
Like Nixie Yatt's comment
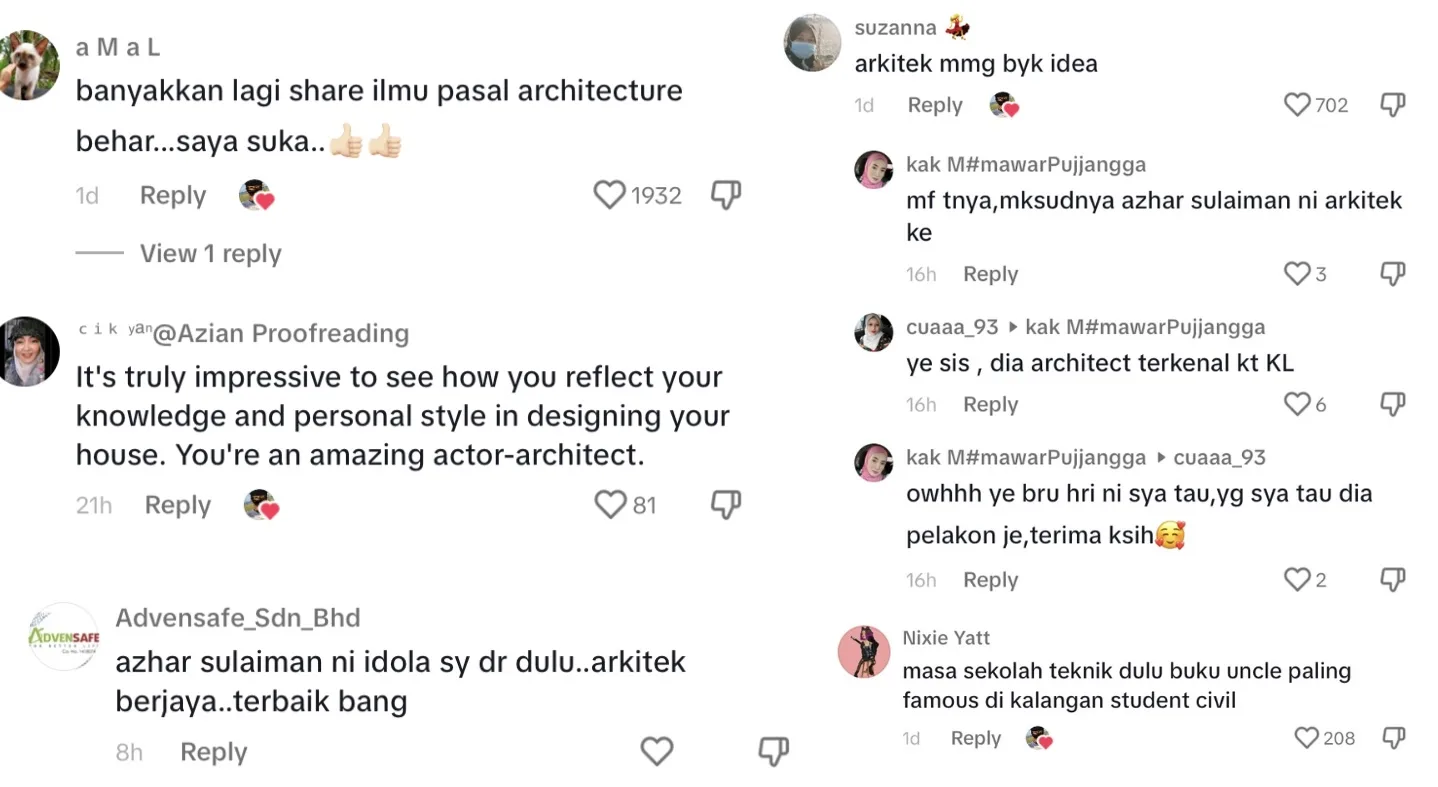[x=1307, y=738]
